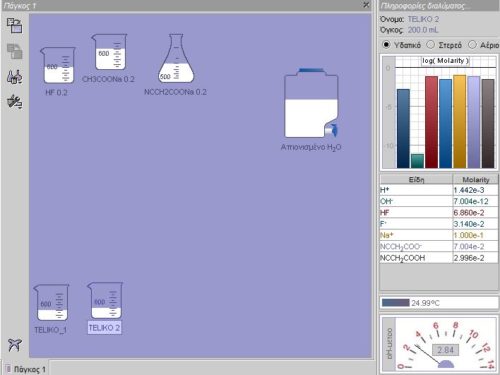This screenshot has width=500, height=375.
Task: Click molarity value 3.140e-2
Action: pyautogui.click(x=469, y=224)
